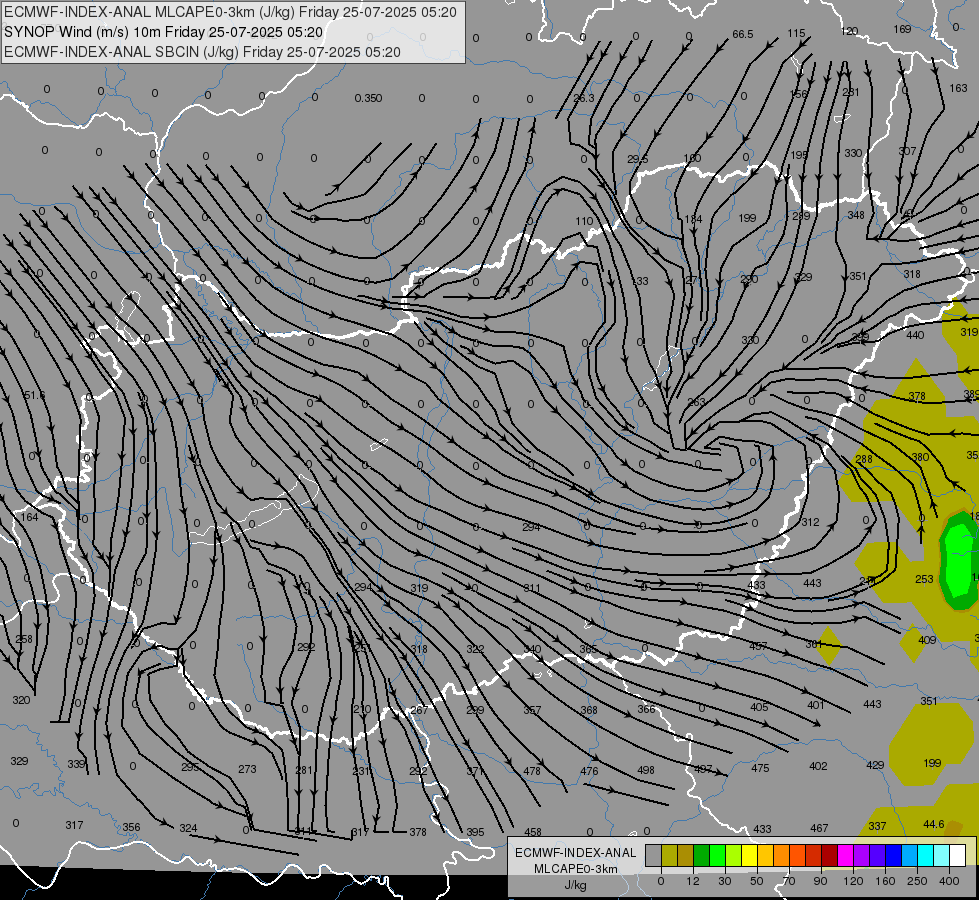Select the SYNOP Wind 10m header line
Viewport: 979px width, 900px height.
164,32
